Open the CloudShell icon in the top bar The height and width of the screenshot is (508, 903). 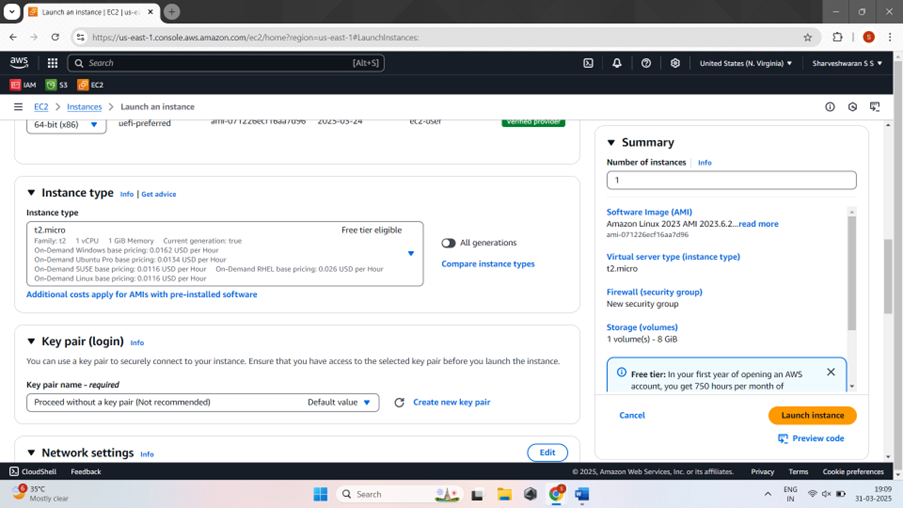pos(588,63)
